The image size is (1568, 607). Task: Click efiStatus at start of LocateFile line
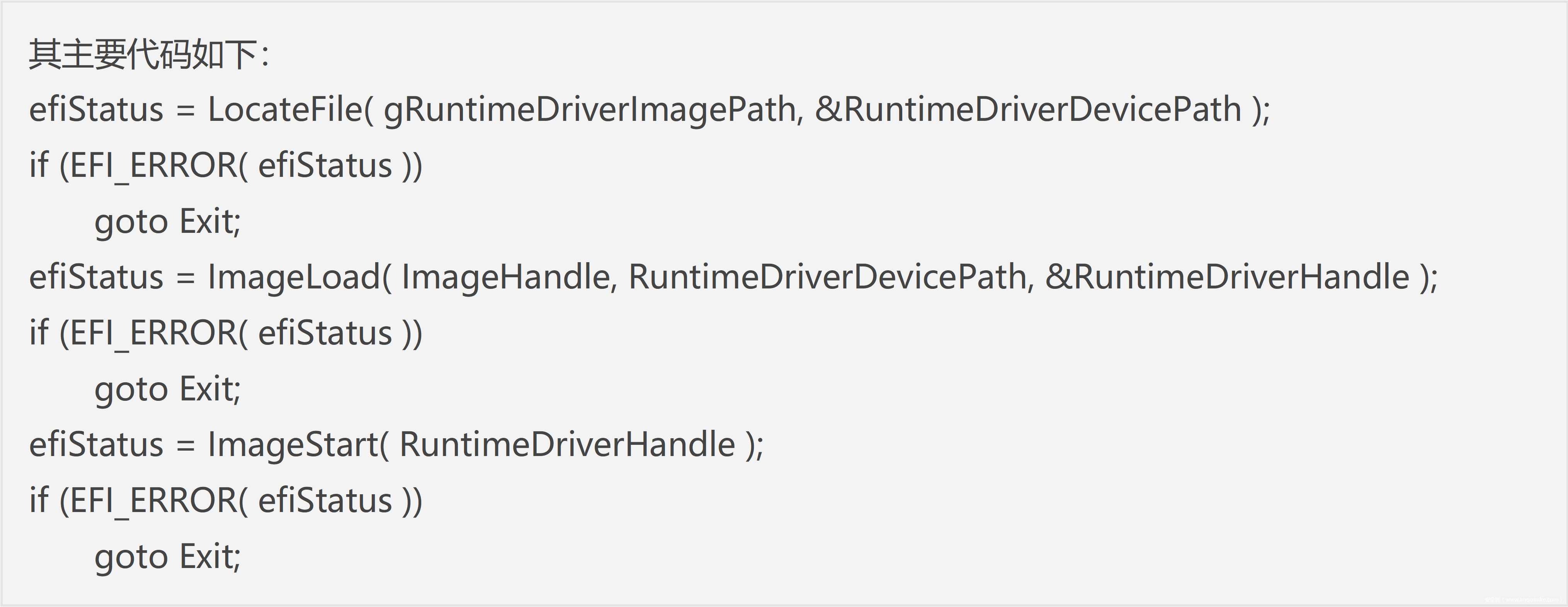(x=96, y=110)
